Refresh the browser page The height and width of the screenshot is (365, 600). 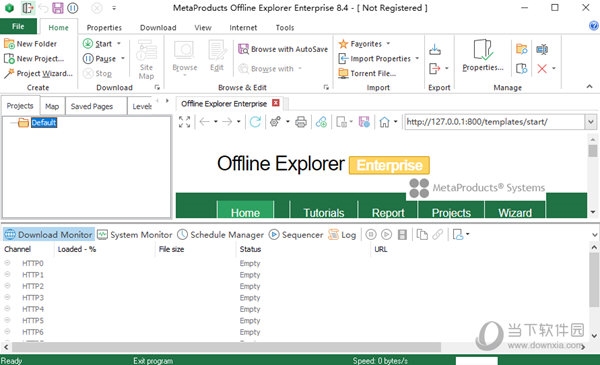pos(255,122)
